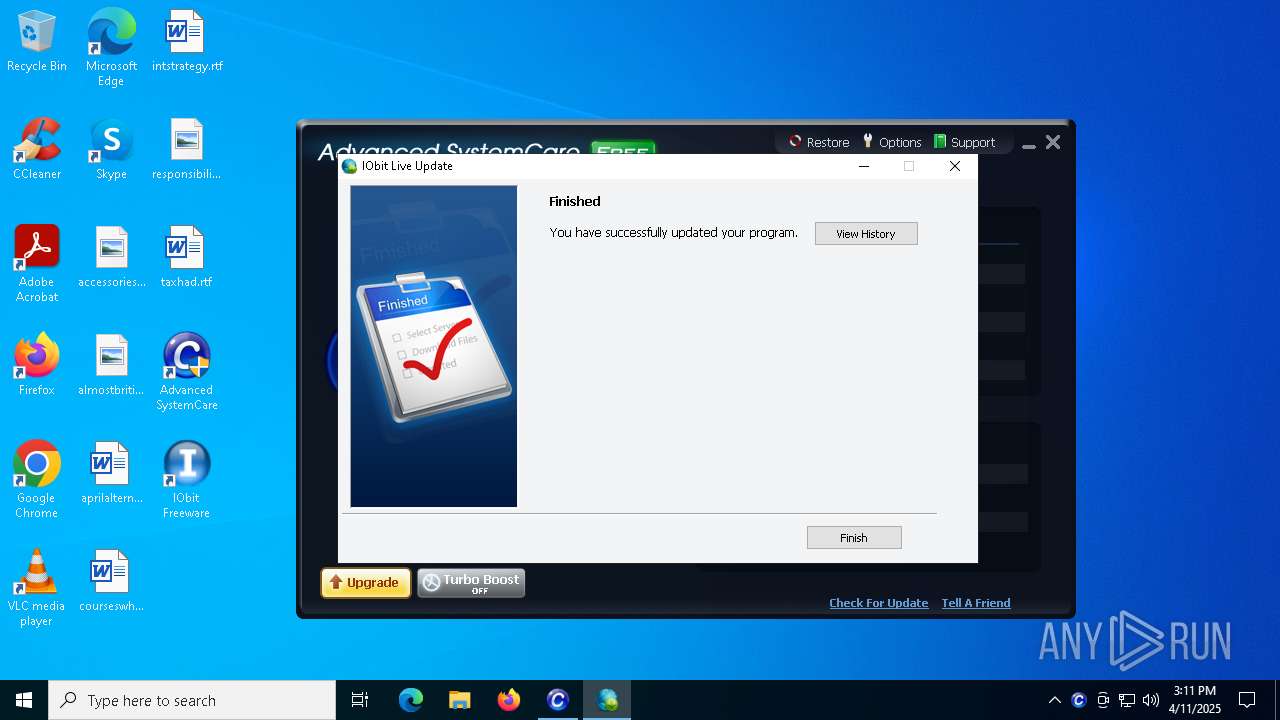
Task: Minimize Advanced SystemCare main window
Action: click(1029, 145)
